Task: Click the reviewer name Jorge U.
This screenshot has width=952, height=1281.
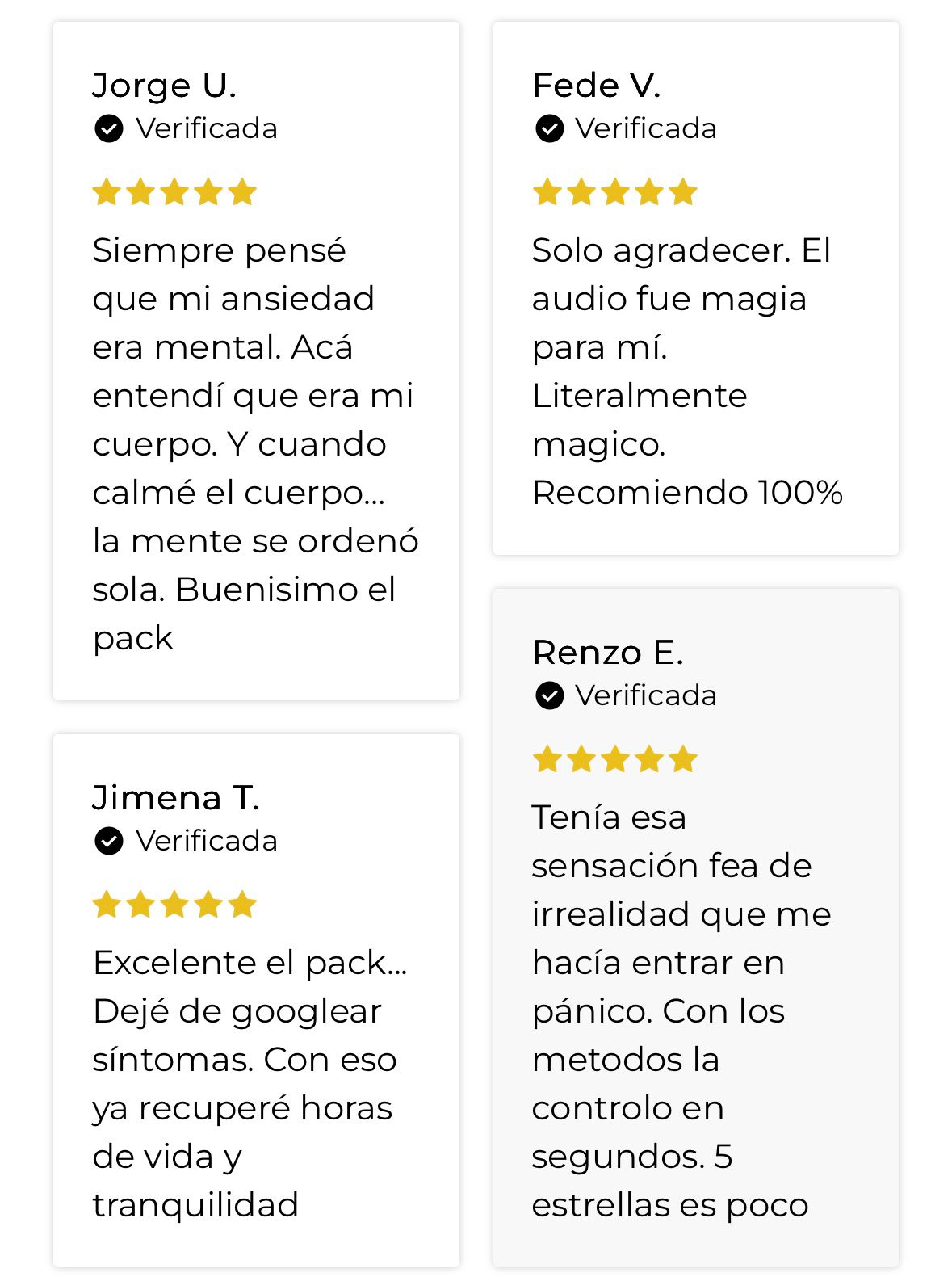Action: (x=164, y=86)
